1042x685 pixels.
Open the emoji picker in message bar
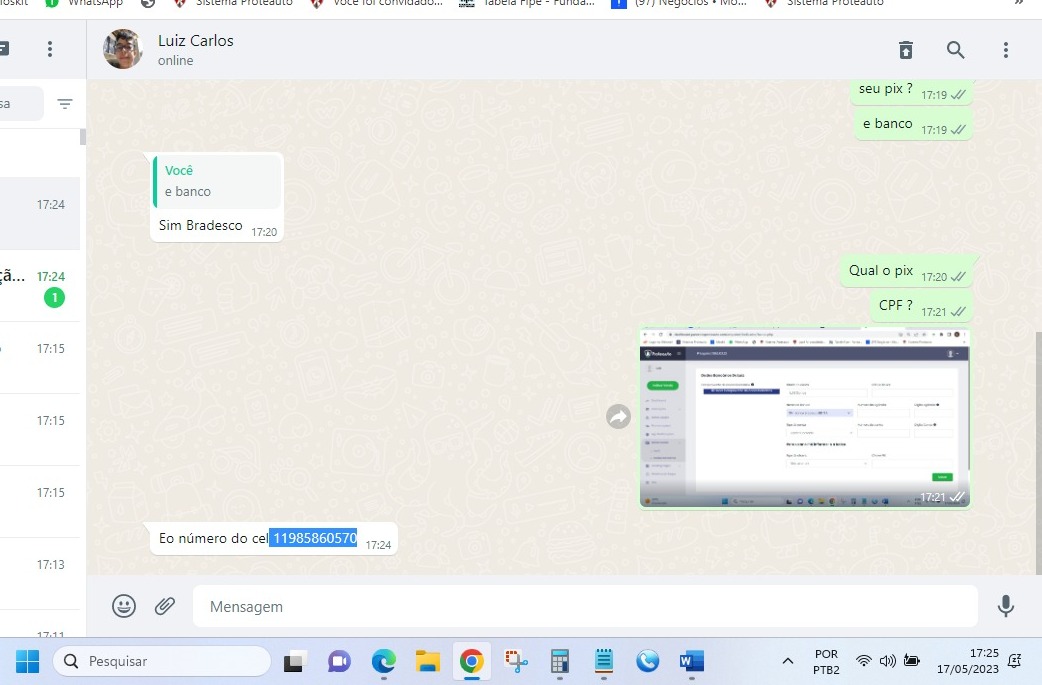pos(124,606)
